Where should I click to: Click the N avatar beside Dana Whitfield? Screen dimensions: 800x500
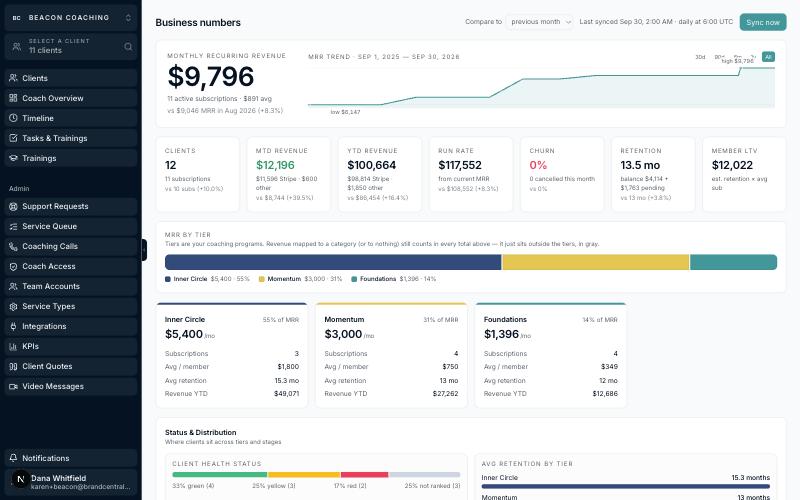(20, 479)
